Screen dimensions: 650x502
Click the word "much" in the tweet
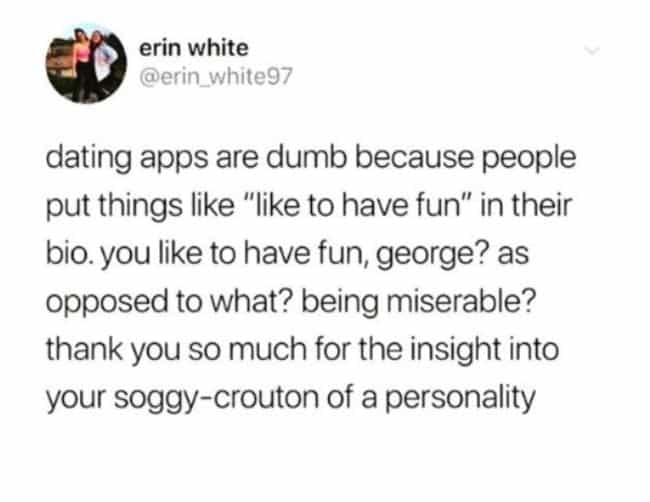(265, 349)
